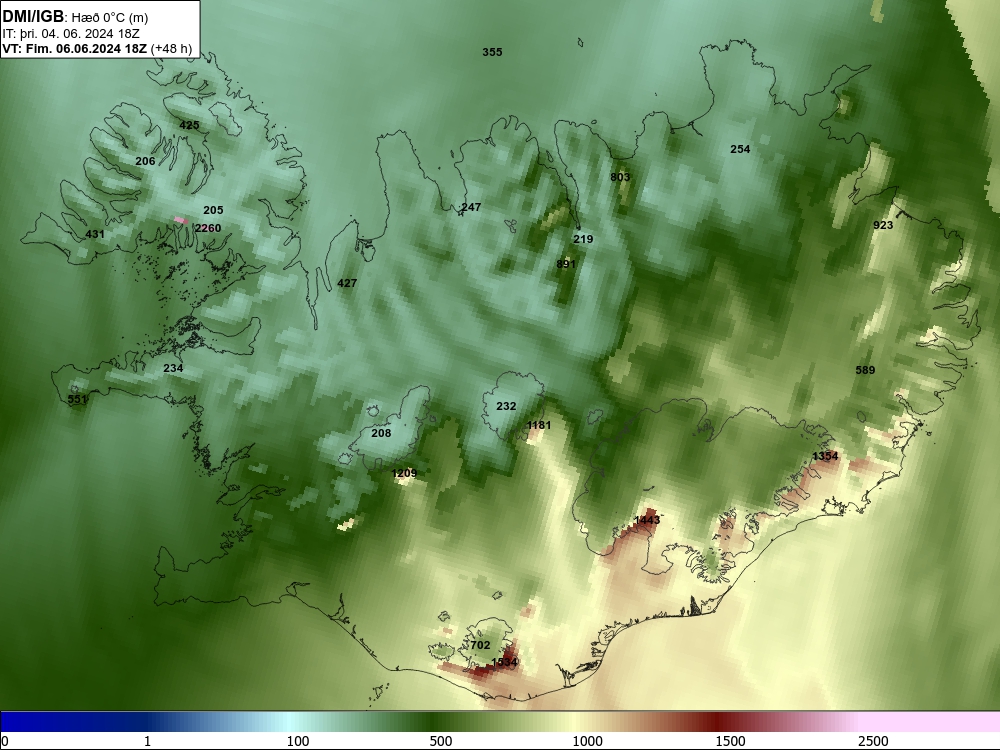This screenshot has height=750, width=1000.
Task: Click the 803 value label
Action: point(621,177)
